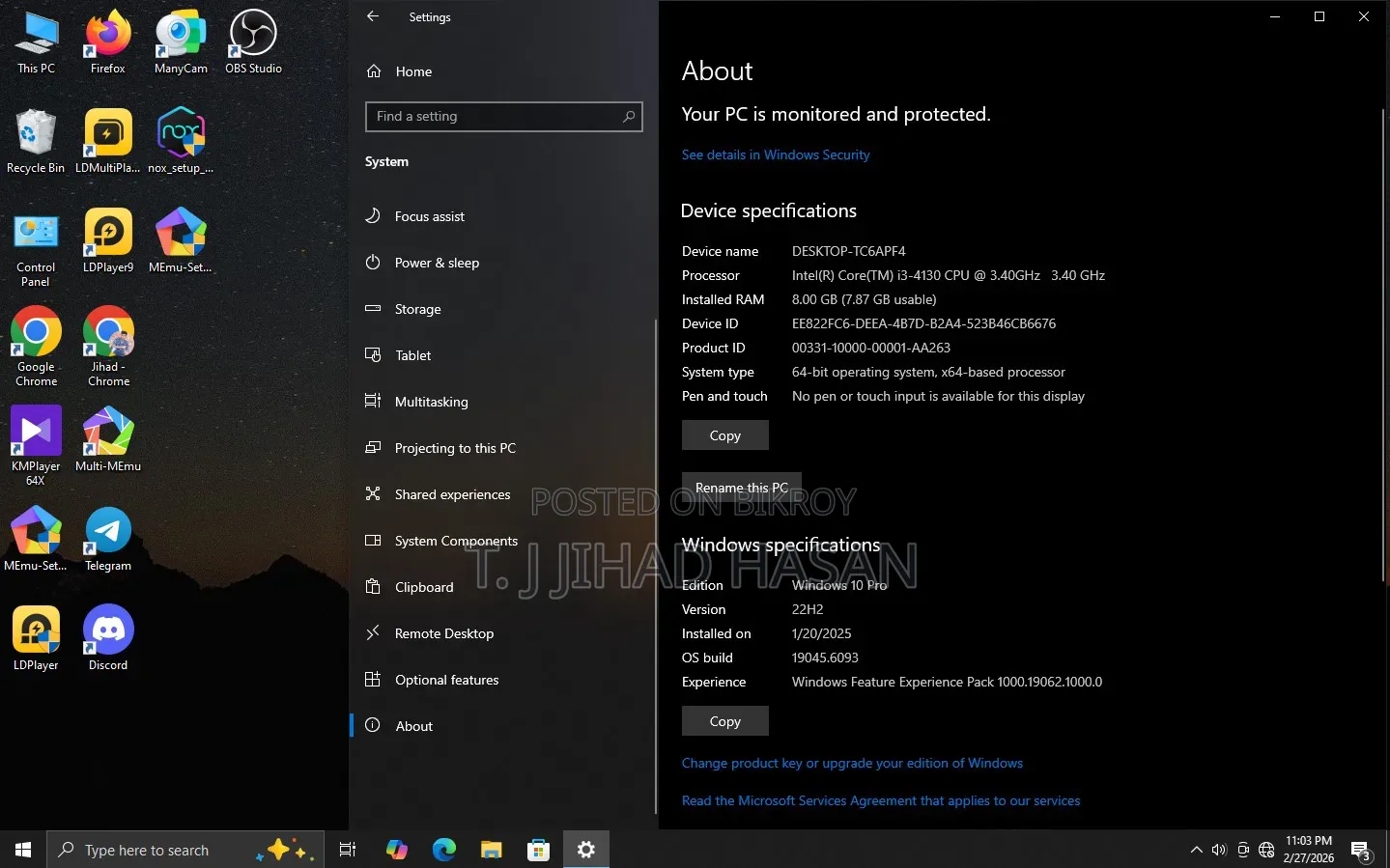Screen dimensions: 1390x868
Task: Select LDMultiPlayer desktop shortcut
Action: point(108,142)
